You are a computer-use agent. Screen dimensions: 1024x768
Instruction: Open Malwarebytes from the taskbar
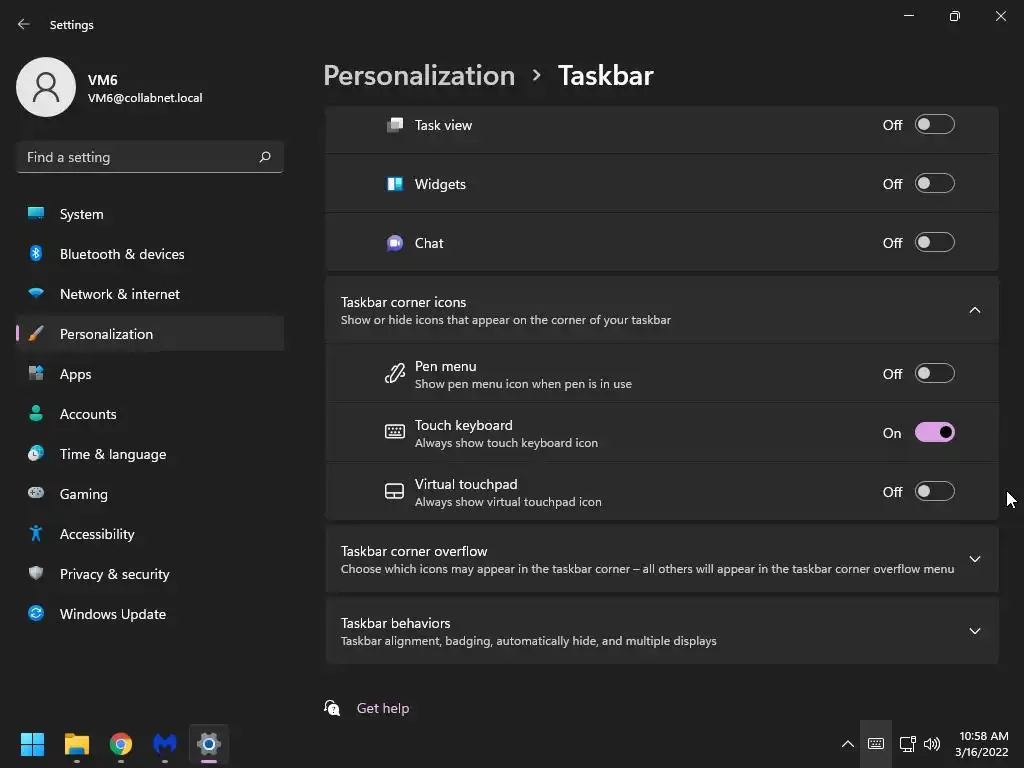(x=165, y=744)
